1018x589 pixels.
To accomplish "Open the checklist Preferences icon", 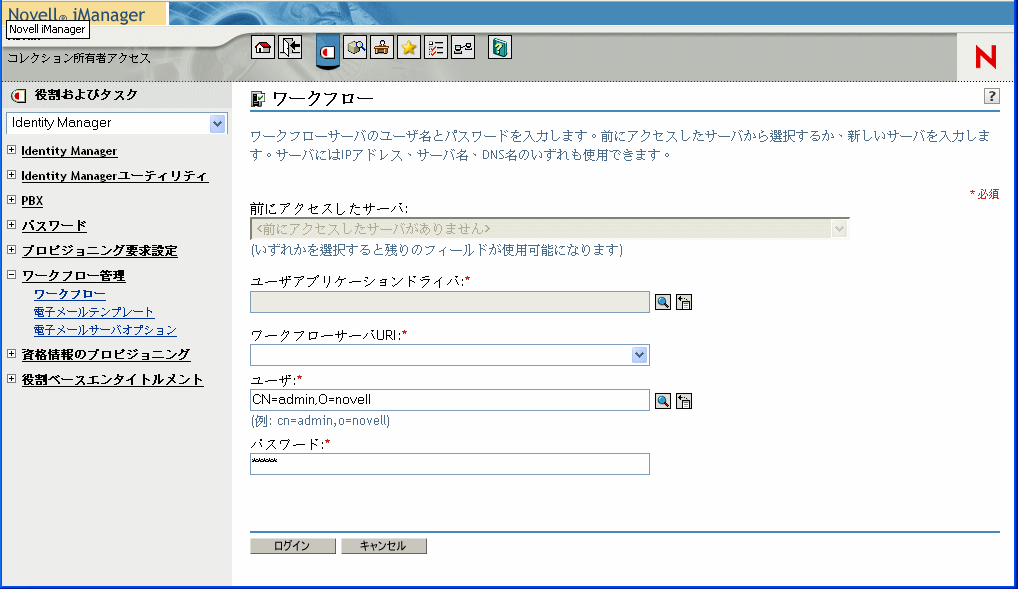I will click(436, 48).
